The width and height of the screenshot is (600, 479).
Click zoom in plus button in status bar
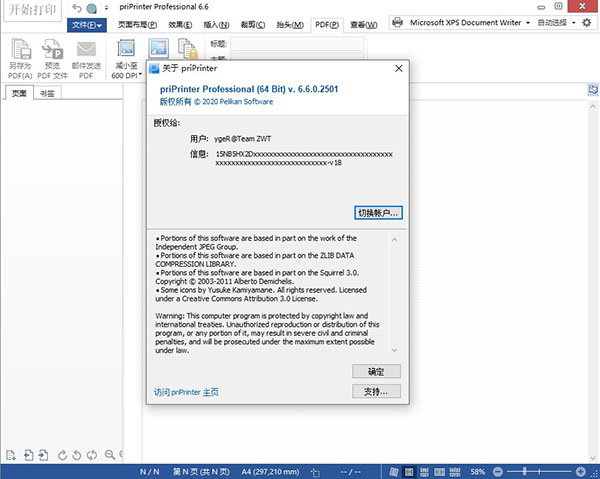580,472
